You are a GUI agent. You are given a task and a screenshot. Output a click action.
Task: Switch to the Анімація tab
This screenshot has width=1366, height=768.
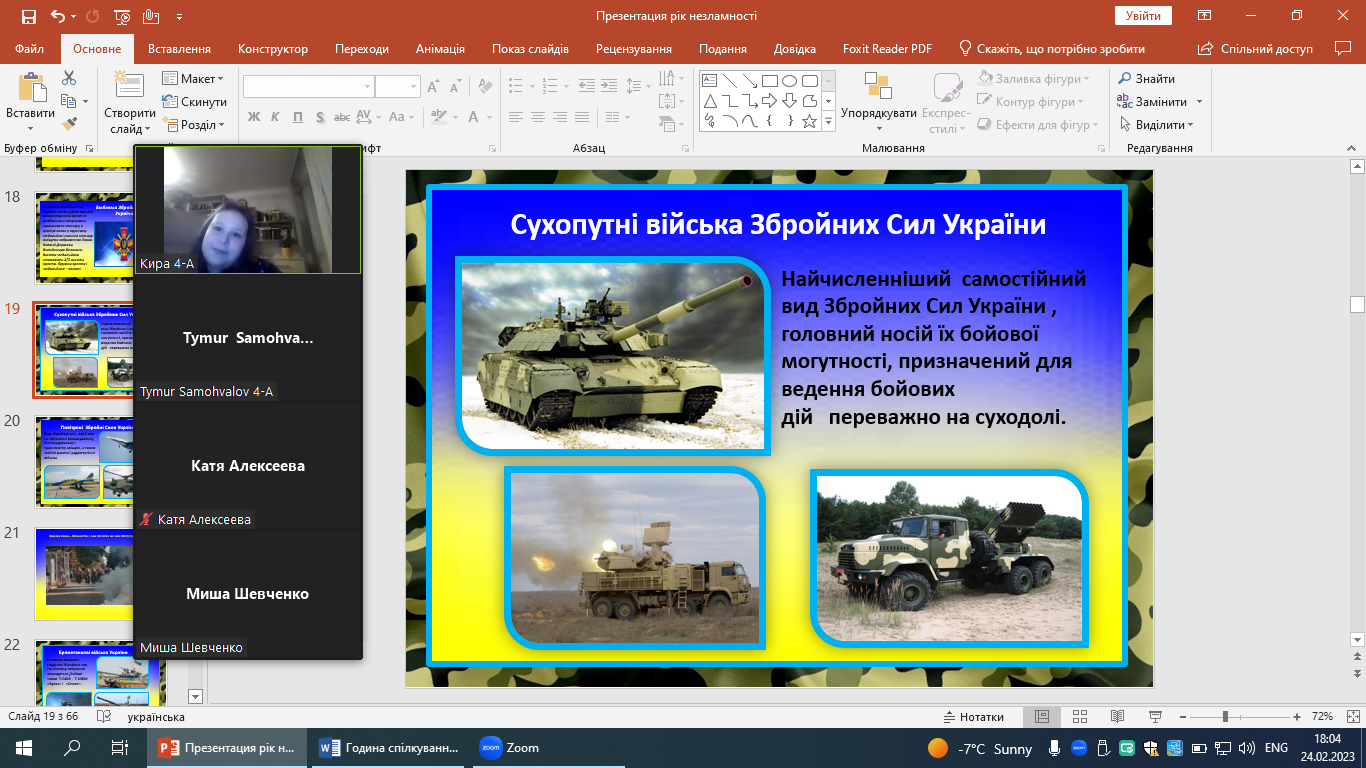click(x=440, y=49)
